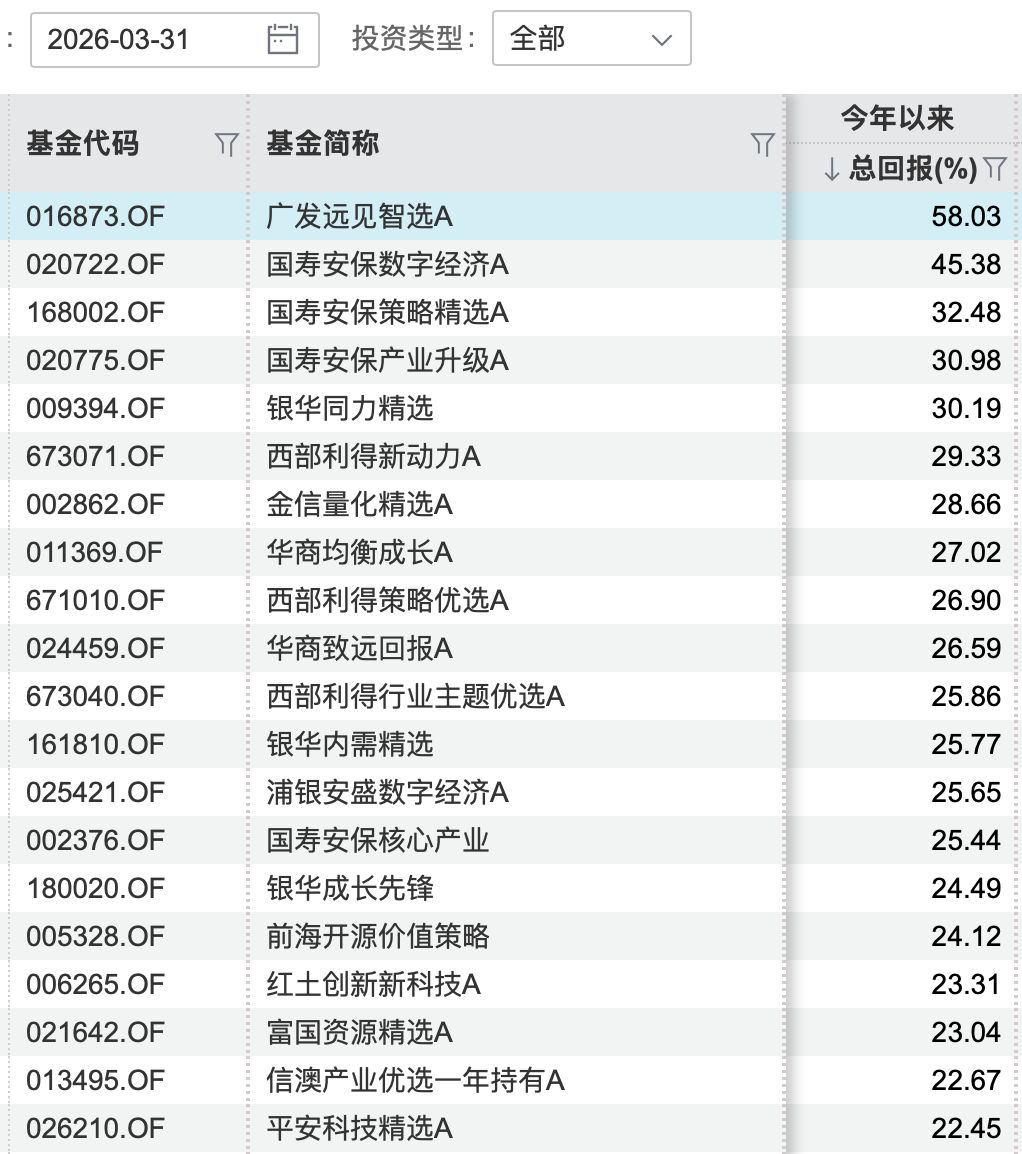Select the 华商均衡成长A fund
This screenshot has height=1154, width=1022.
(x=359, y=552)
